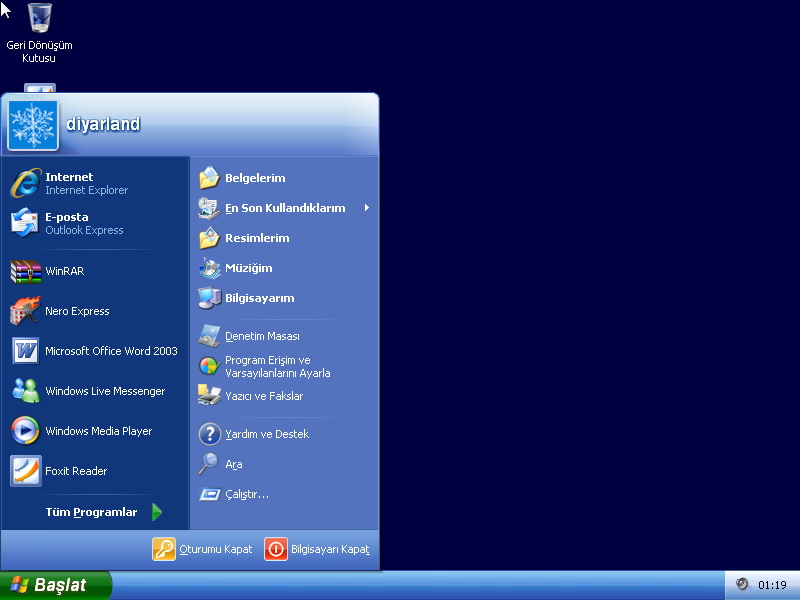Click the Yardım ve Destek question icon
Viewport: 800px width, 600px height.
pyautogui.click(x=209, y=434)
